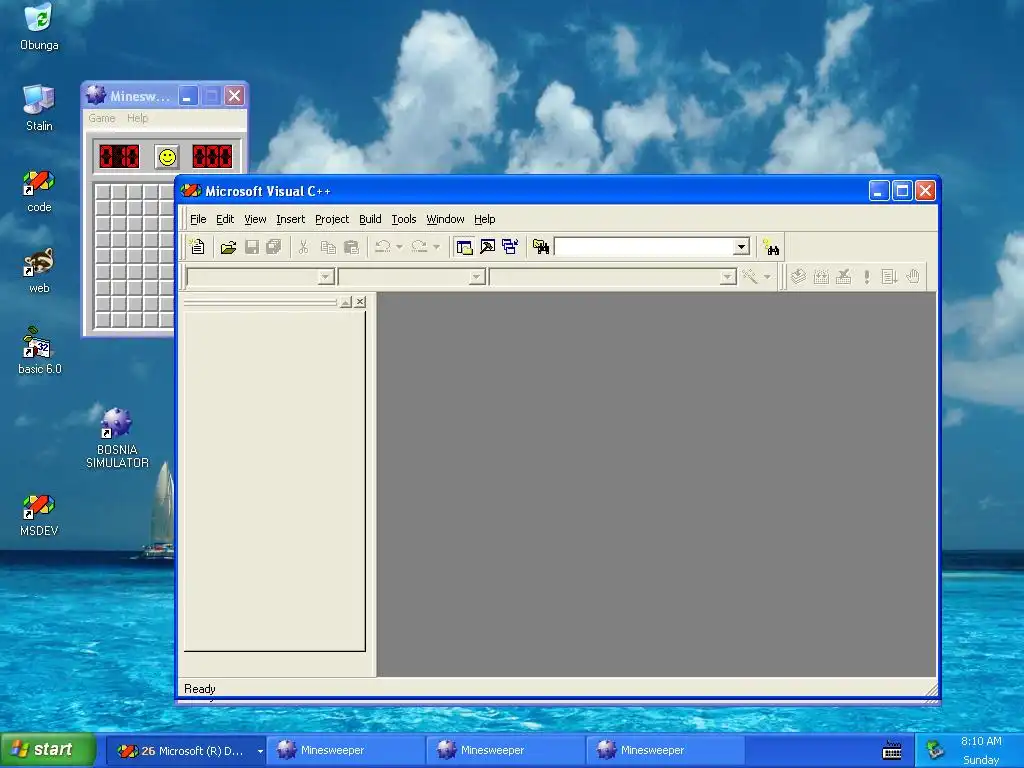Screen dimensions: 1024x768
Task: Open the Build menu
Action: coord(370,219)
